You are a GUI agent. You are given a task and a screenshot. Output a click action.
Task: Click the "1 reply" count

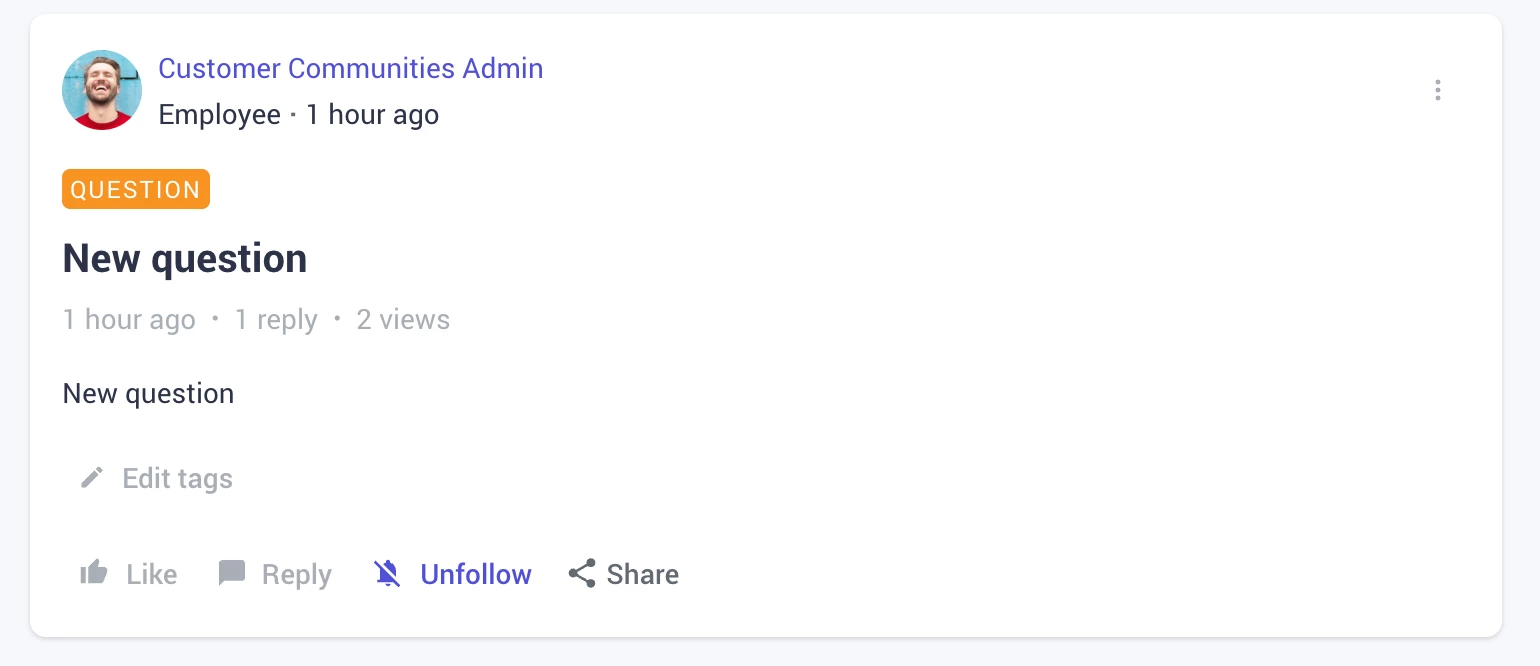[x=276, y=320]
